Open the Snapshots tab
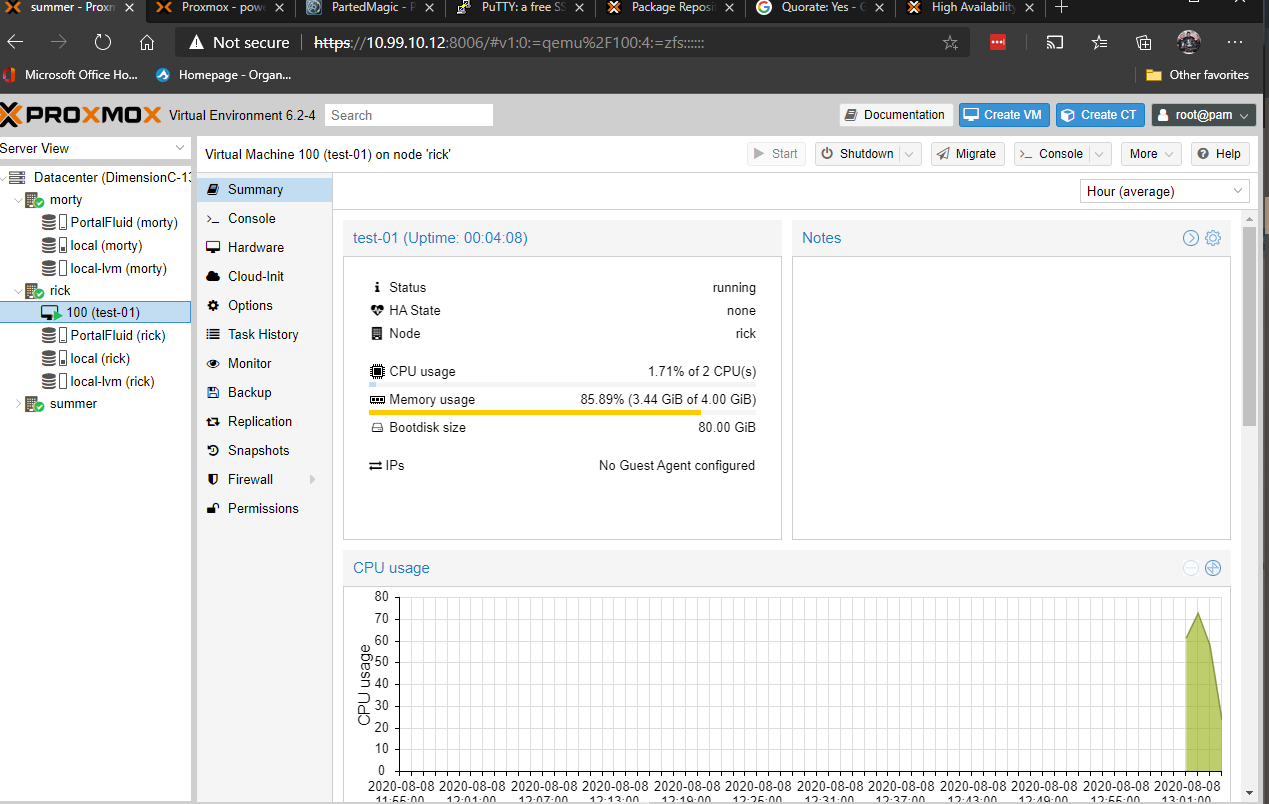1269x804 pixels. pos(258,450)
